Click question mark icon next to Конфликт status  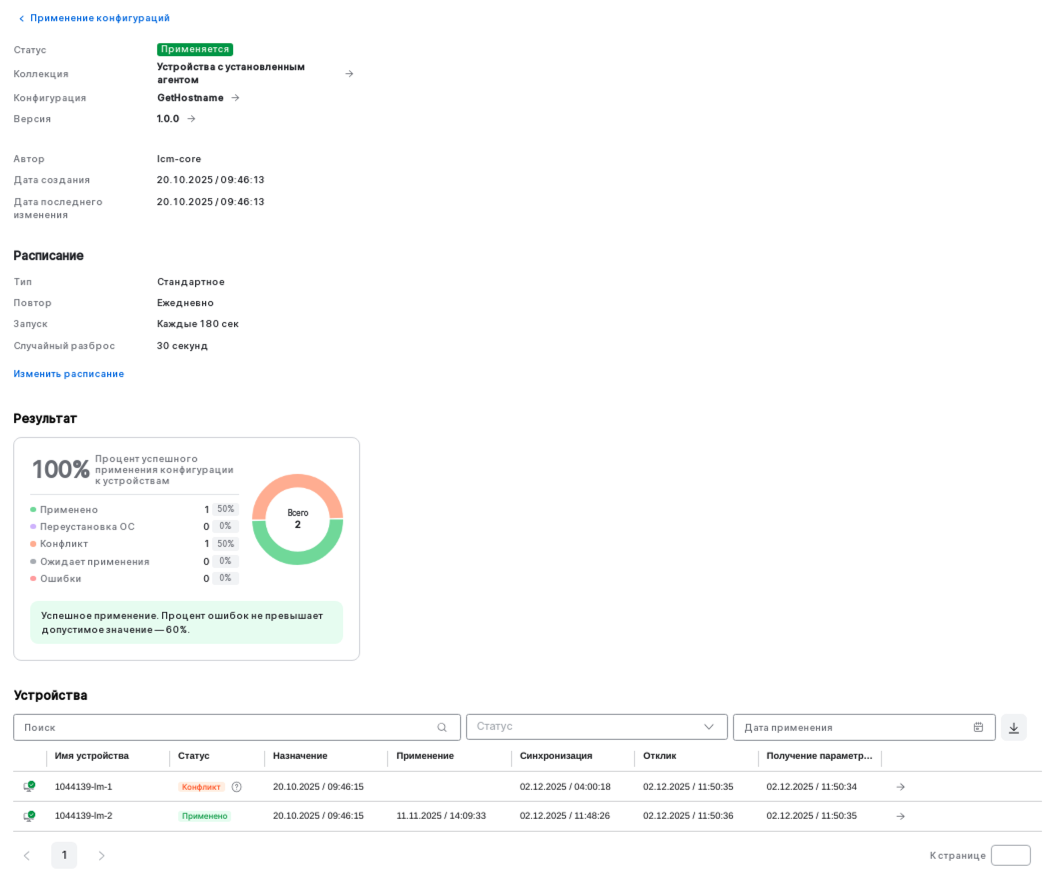(x=236, y=787)
